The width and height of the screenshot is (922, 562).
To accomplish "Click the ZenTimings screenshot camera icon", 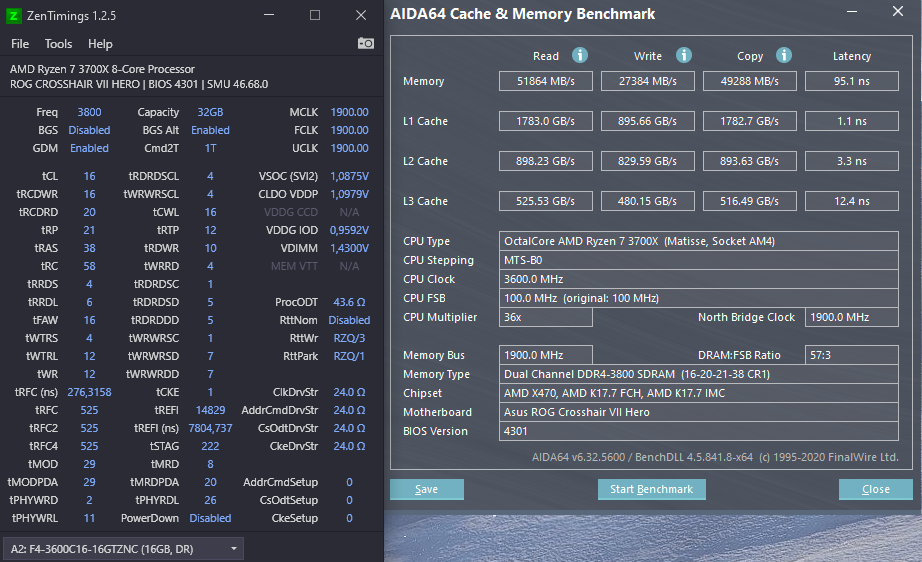I will tap(366, 44).
